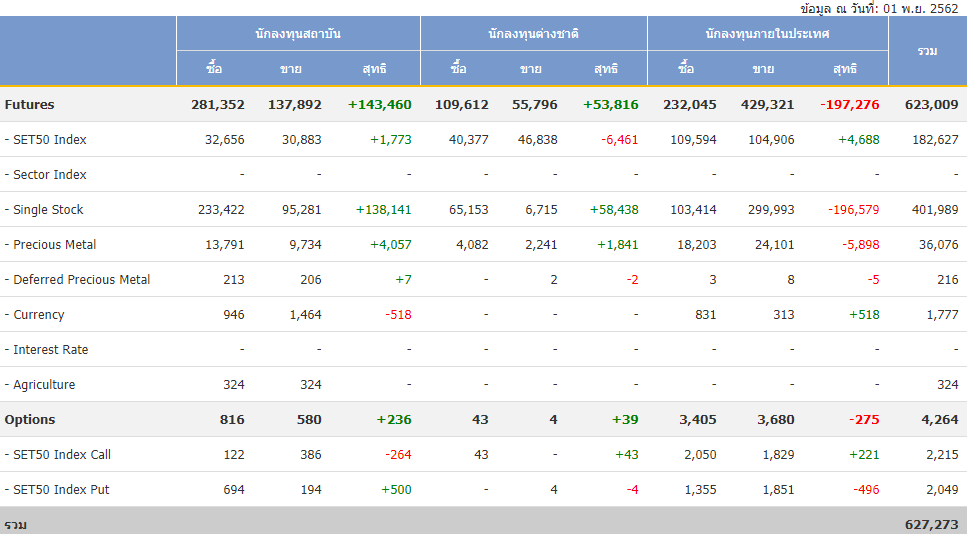Click the SET50 Index Call row label

(x=57, y=455)
